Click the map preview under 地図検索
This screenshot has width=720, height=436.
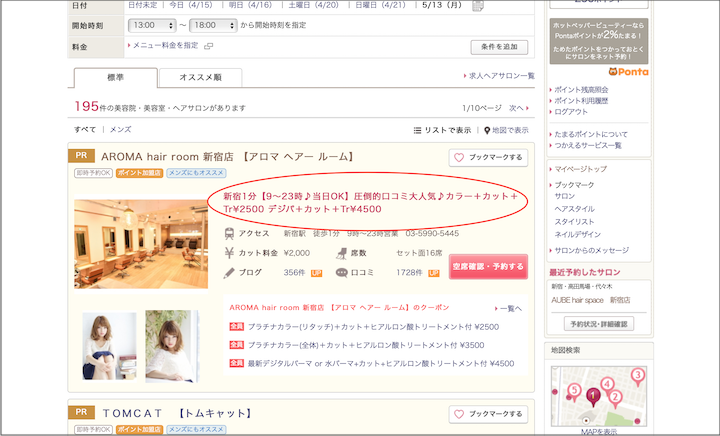(598, 393)
